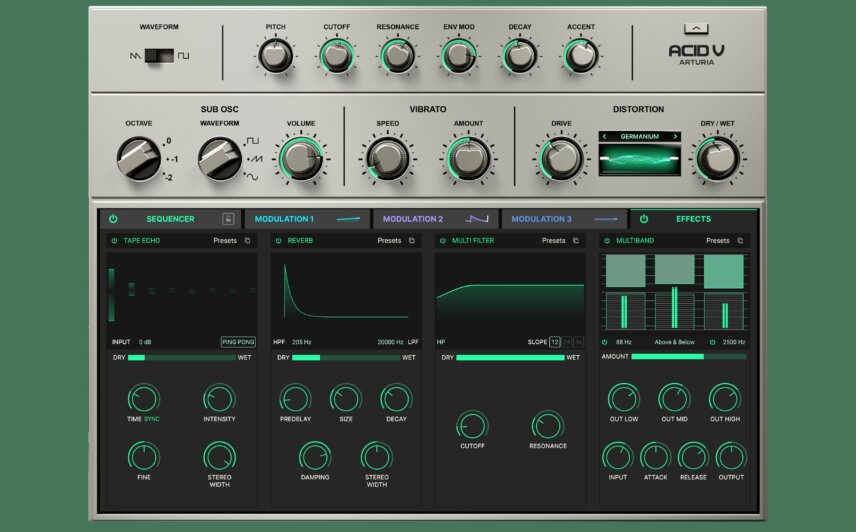The width and height of the screenshot is (856, 532).
Task: Click the Modulation 3 line icon
Action: pyautogui.click(x=605, y=219)
